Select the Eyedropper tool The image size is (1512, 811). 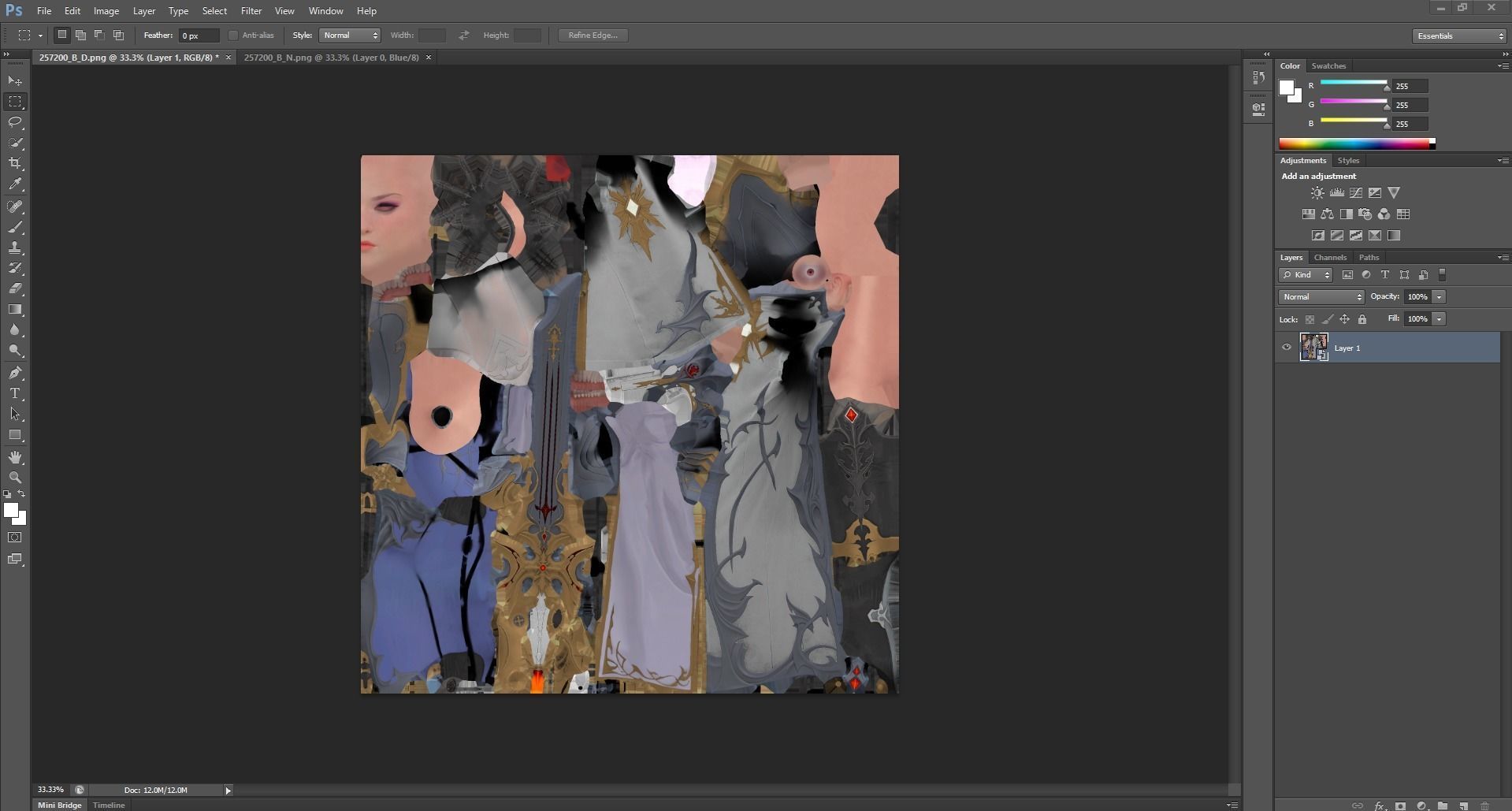point(15,184)
